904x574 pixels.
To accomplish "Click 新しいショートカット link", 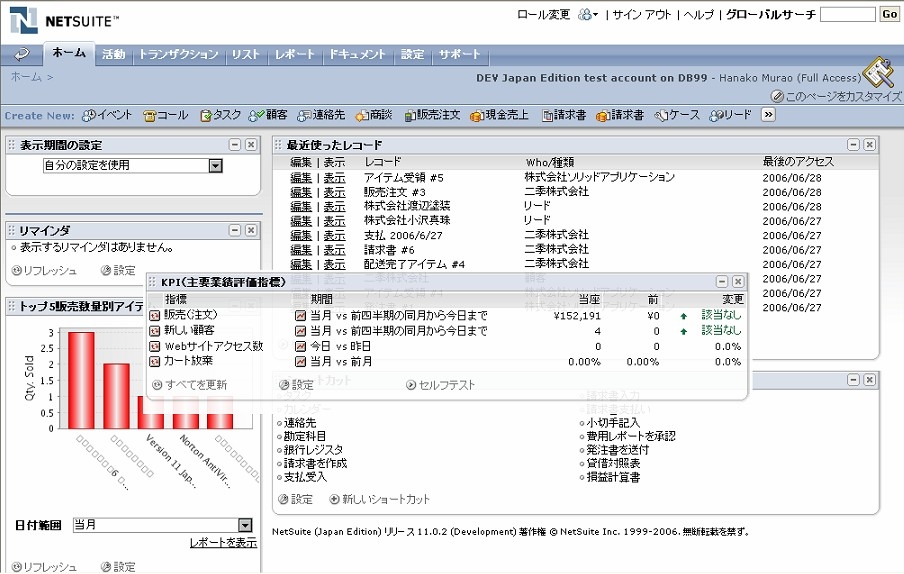I will [x=380, y=500].
